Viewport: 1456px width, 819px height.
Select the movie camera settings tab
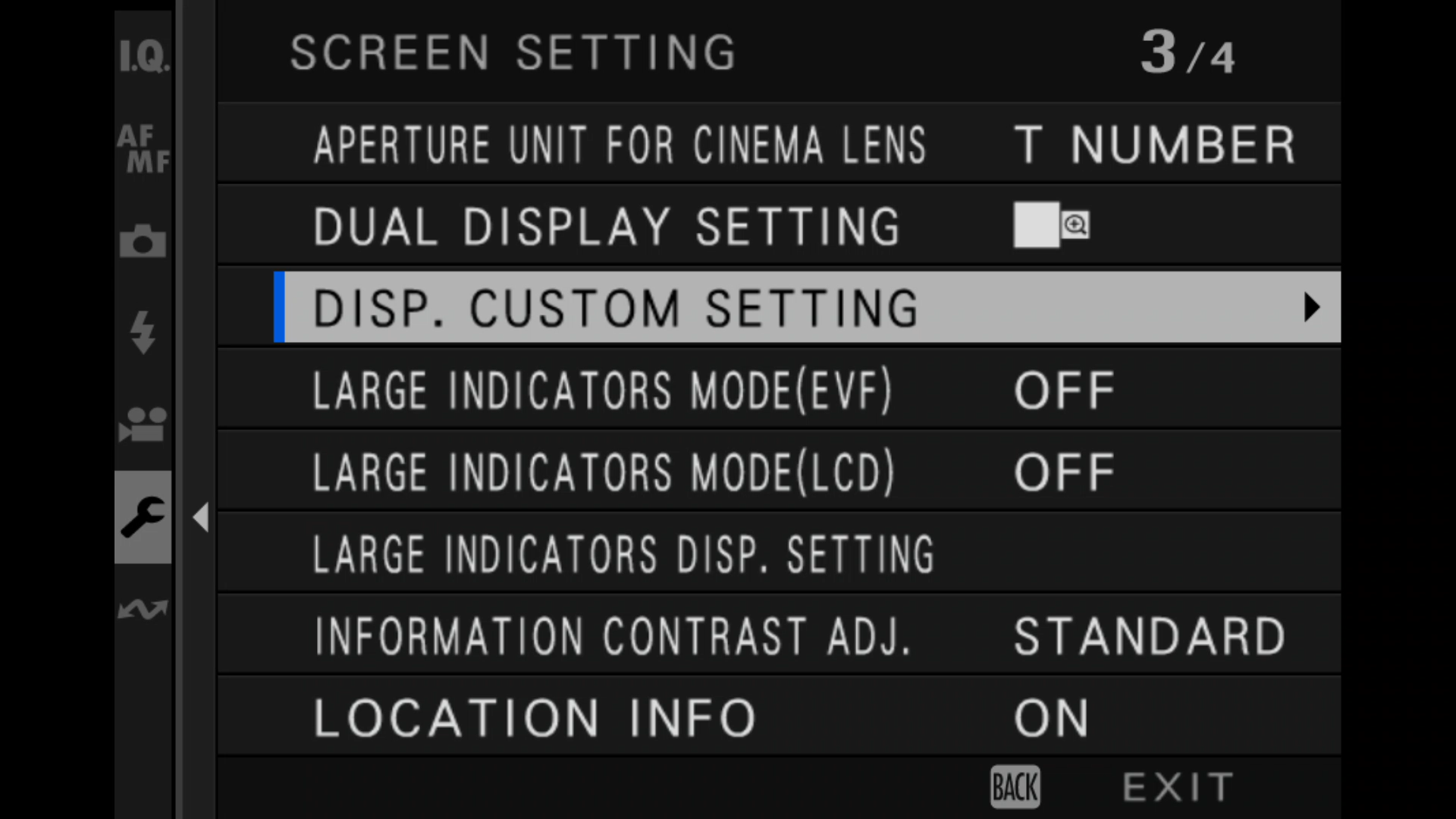tap(143, 425)
